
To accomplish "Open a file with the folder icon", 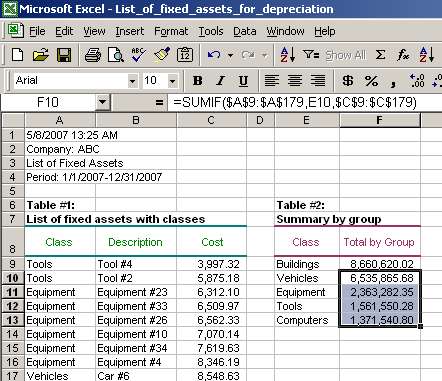I will (40, 55).
